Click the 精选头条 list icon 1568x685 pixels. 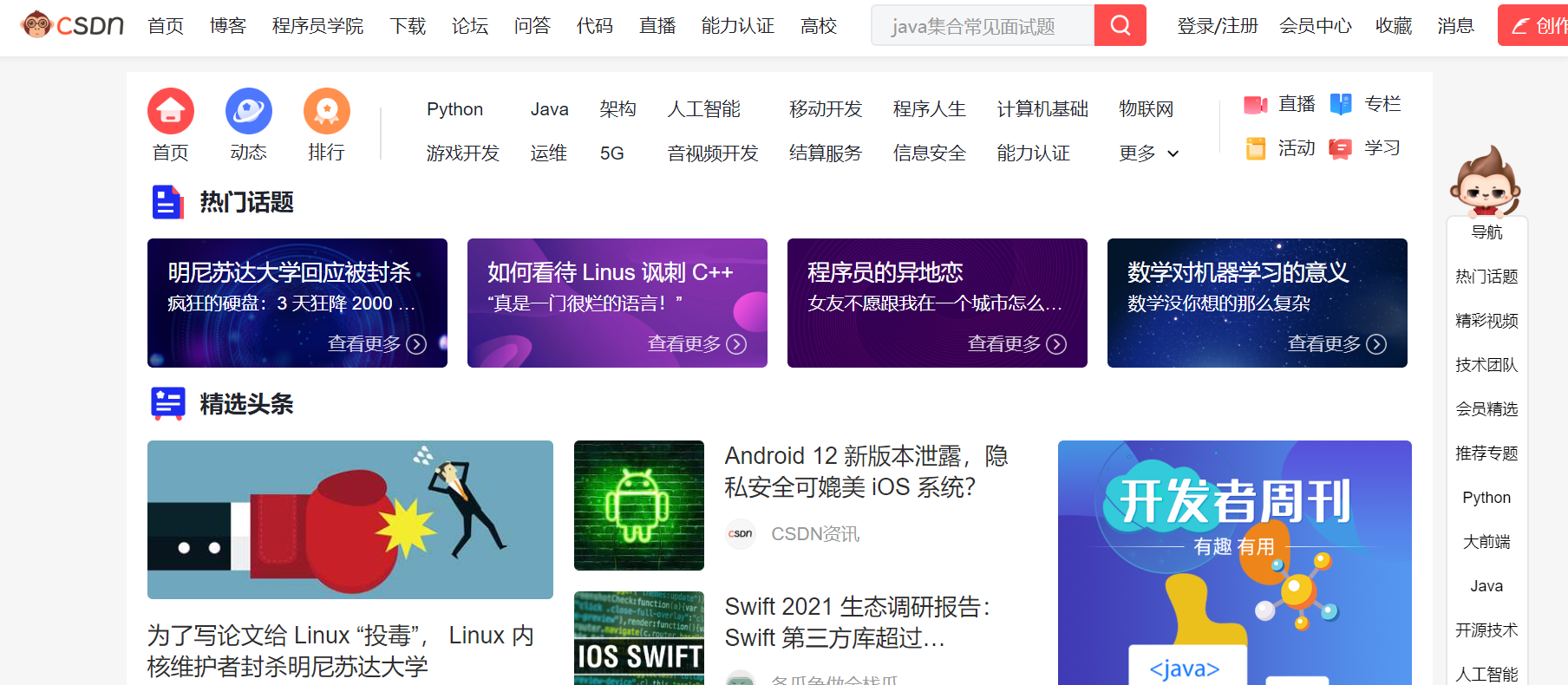pyautogui.click(x=167, y=404)
